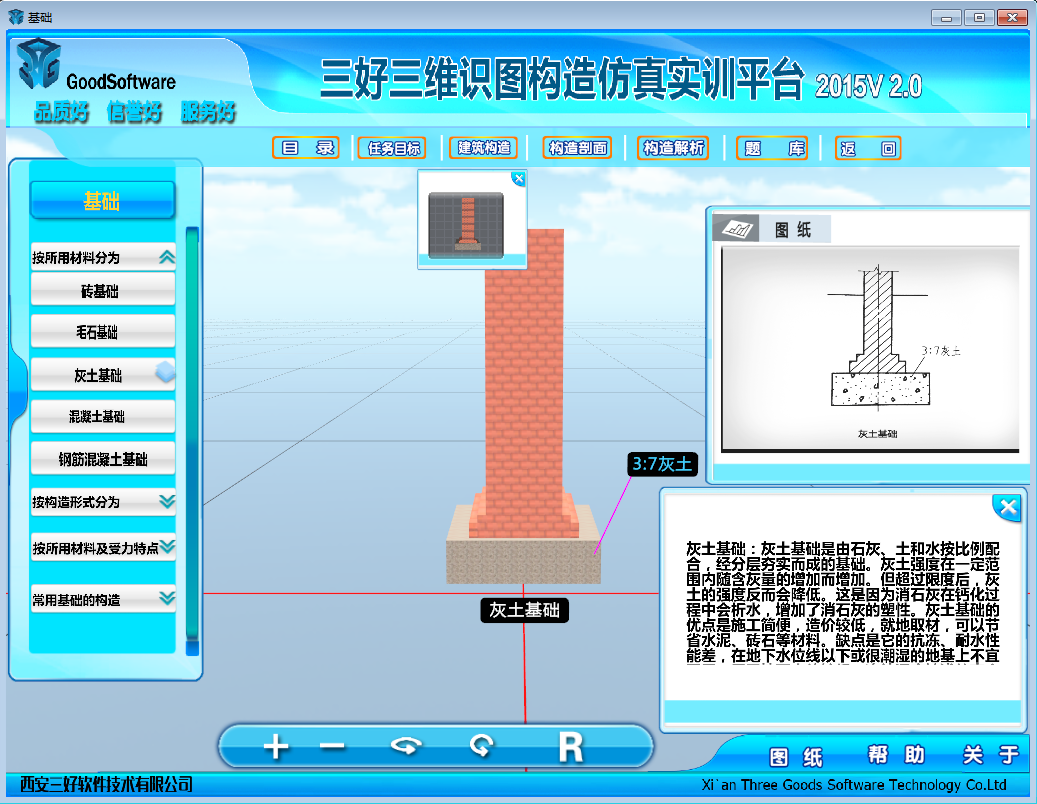Close the 灰土基础 description text panel
The width and height of the screenshot is (1037, 804).
(x=1008, y=507)
